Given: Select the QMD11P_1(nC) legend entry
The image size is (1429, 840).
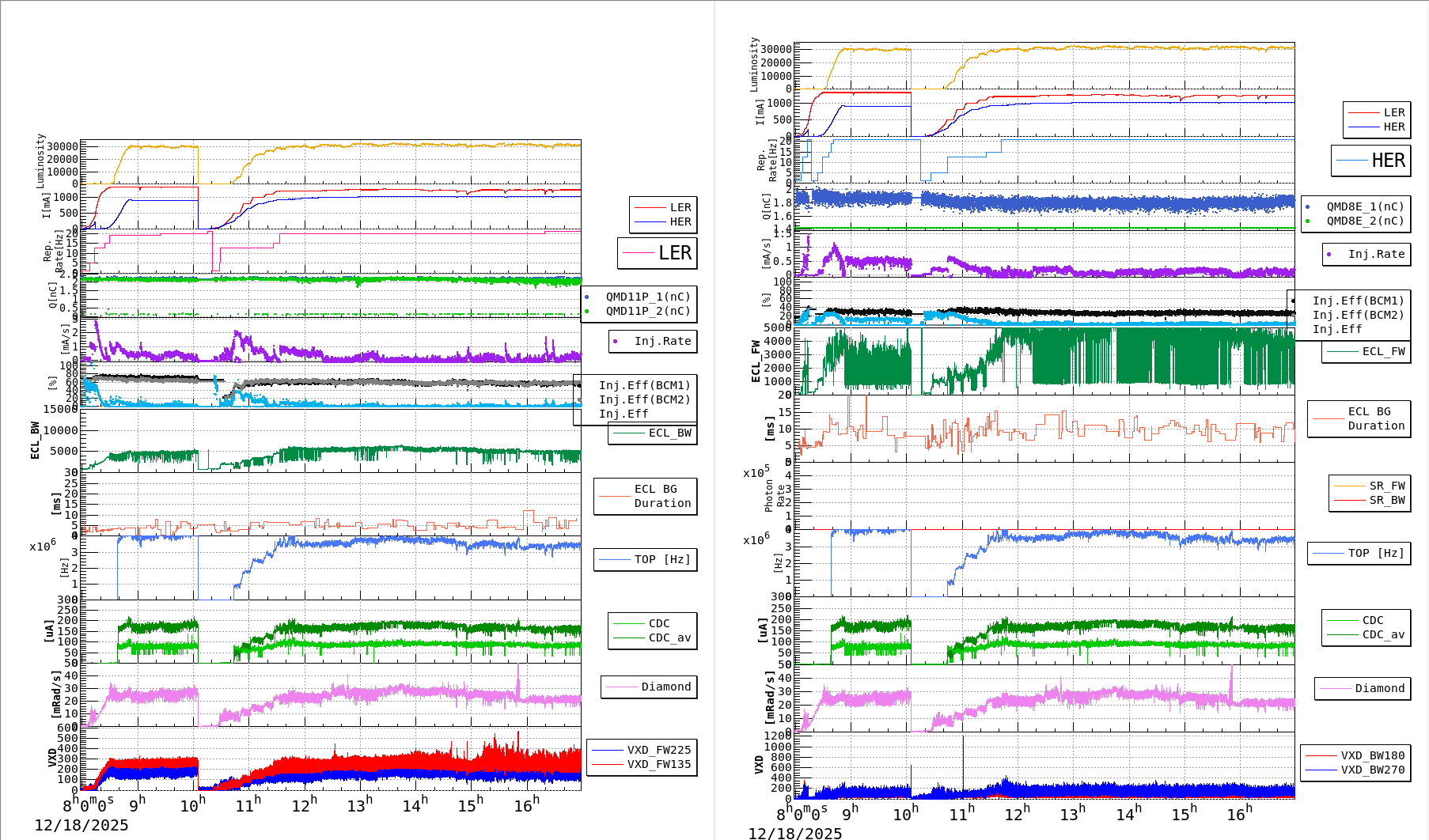Looking at the screenshot, I should (647, 297).
